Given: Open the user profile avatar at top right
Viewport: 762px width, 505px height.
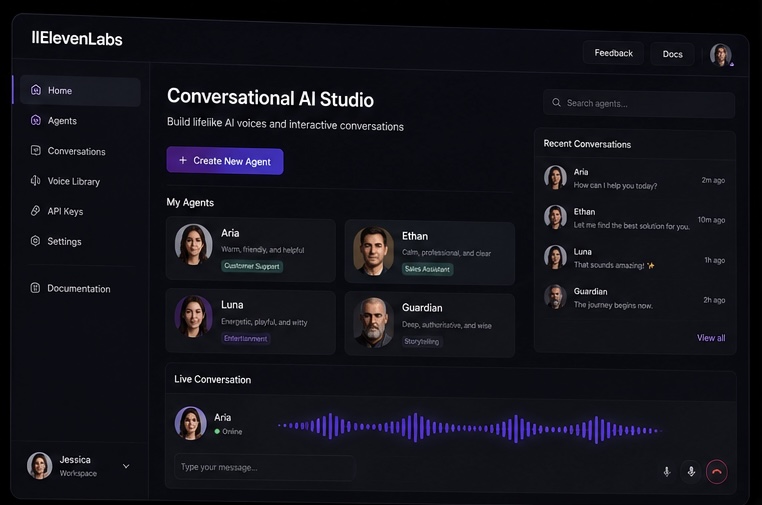Looking at the screenshot, I should click(721, 55).
